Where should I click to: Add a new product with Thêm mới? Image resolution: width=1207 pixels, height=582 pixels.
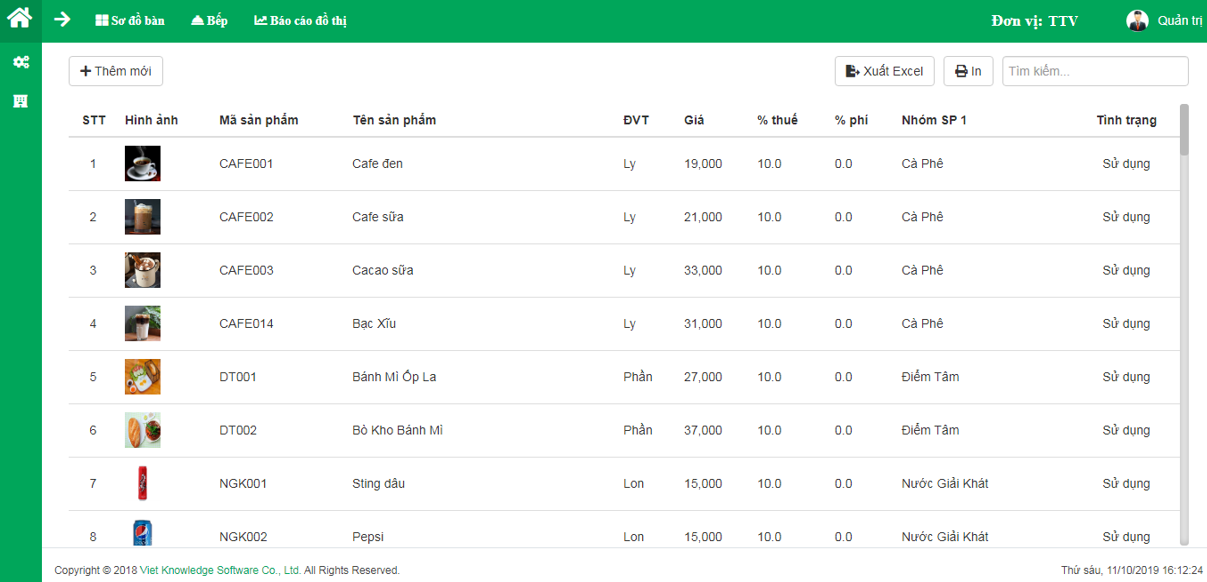click(116, 71)
